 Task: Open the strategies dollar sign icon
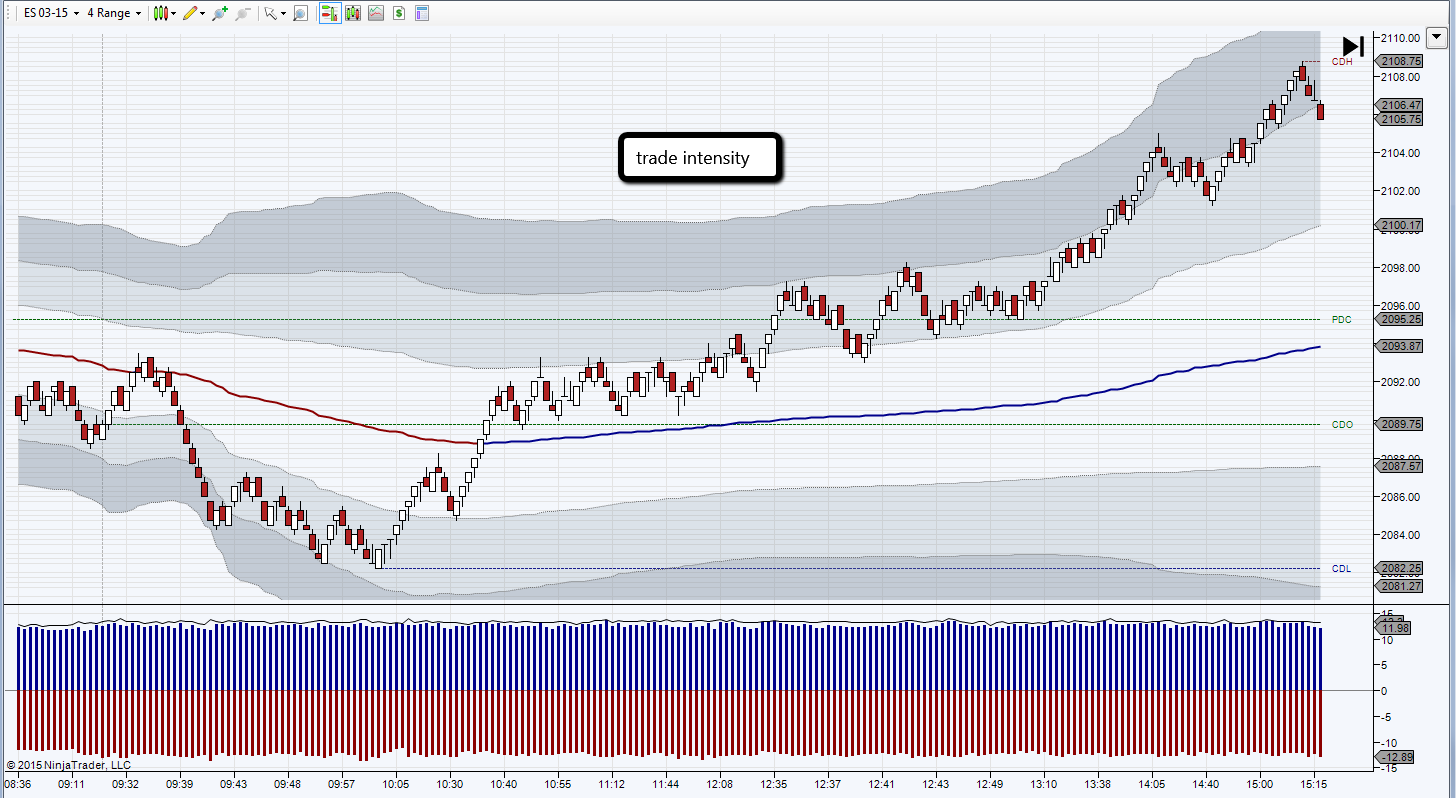[398, 13]
